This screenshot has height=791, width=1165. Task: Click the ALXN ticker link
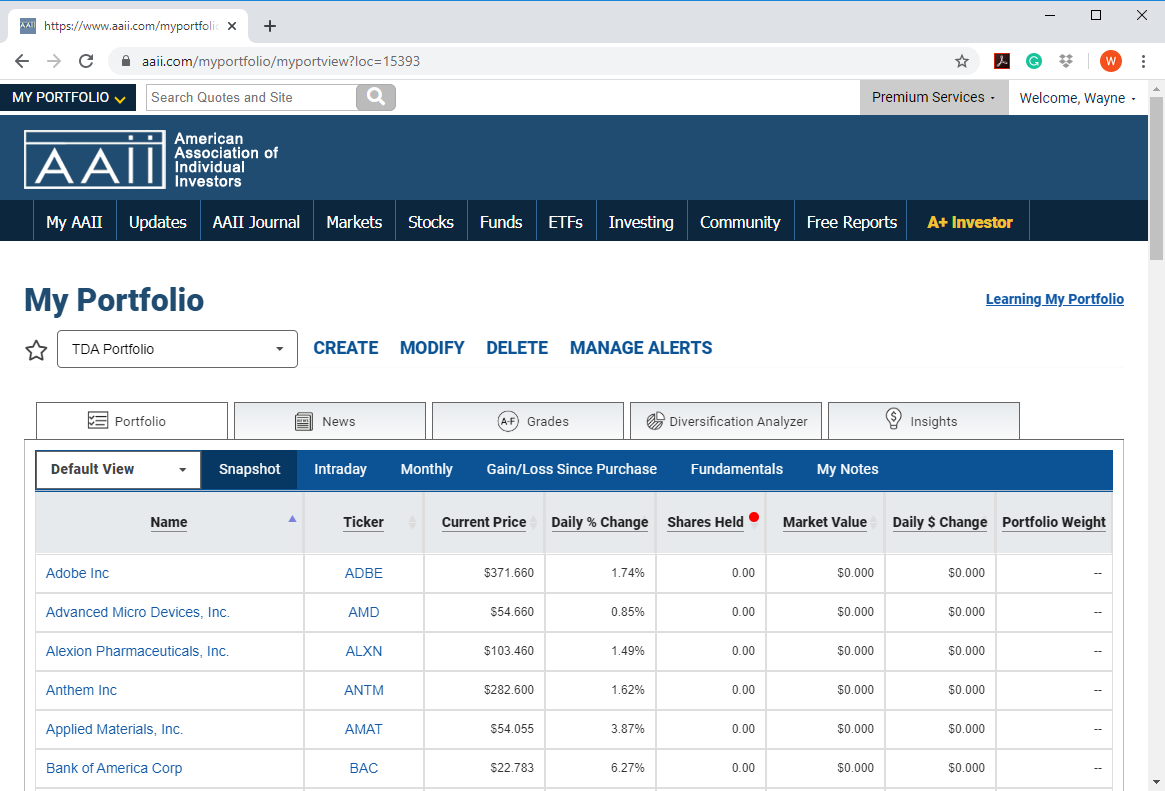coord(363,651)
